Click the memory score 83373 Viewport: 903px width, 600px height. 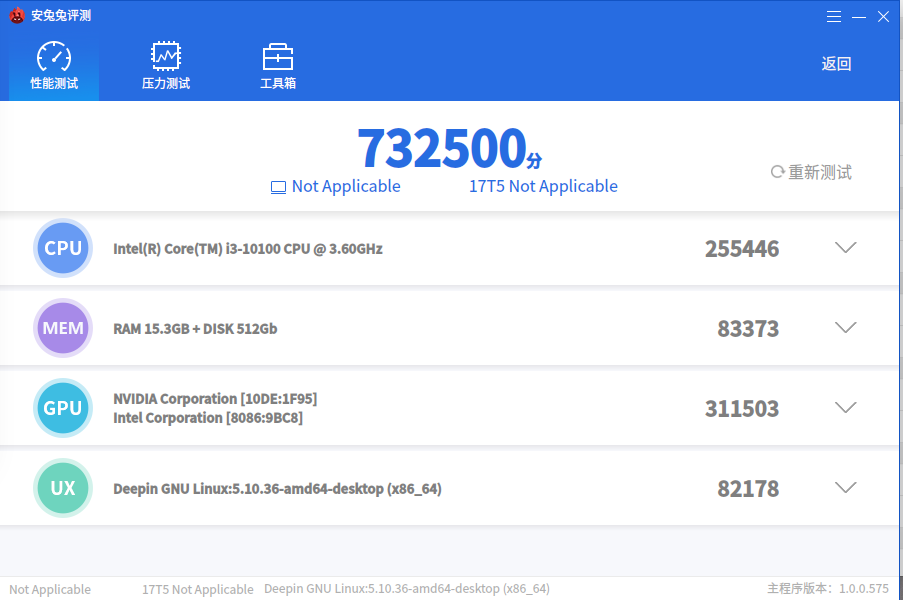tap(748, 329)
